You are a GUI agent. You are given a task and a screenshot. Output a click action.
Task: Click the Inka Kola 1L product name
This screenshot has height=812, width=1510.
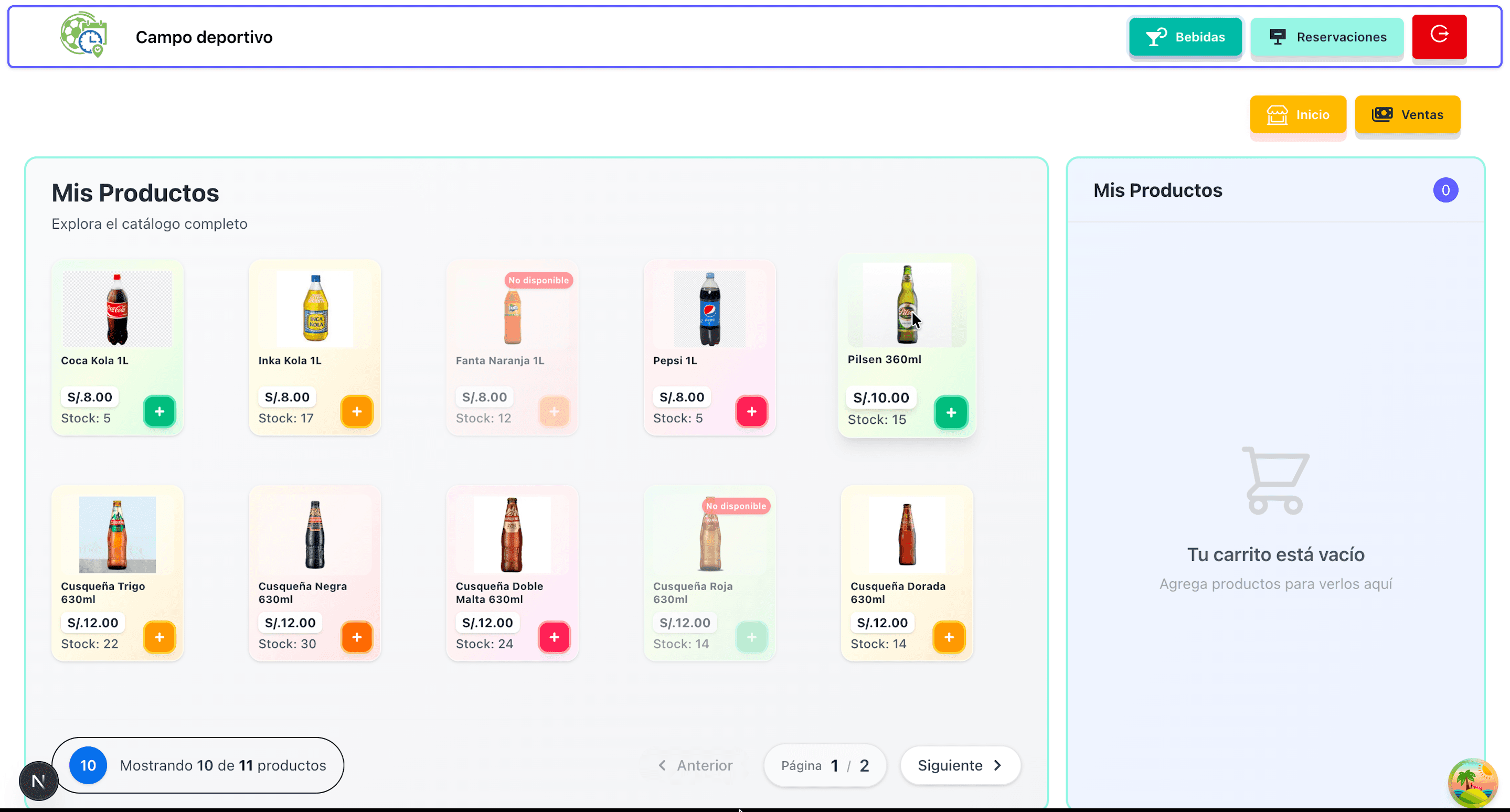click(x=290, y=360)
